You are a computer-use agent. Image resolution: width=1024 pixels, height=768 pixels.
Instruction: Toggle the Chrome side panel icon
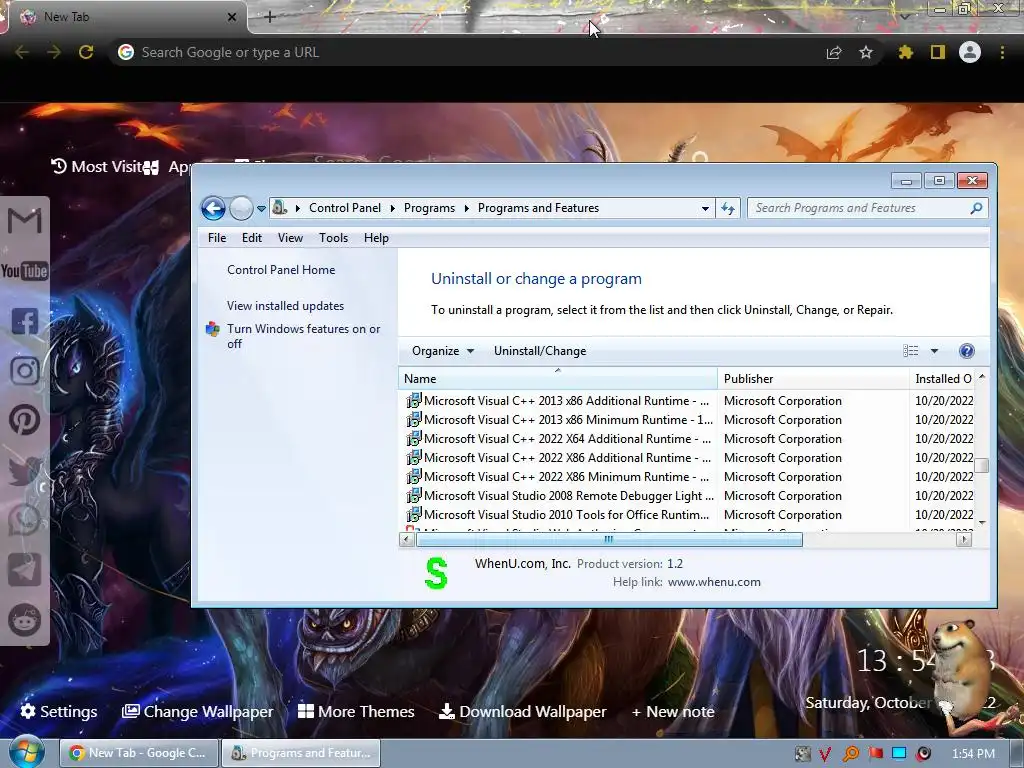pos(938,52)
